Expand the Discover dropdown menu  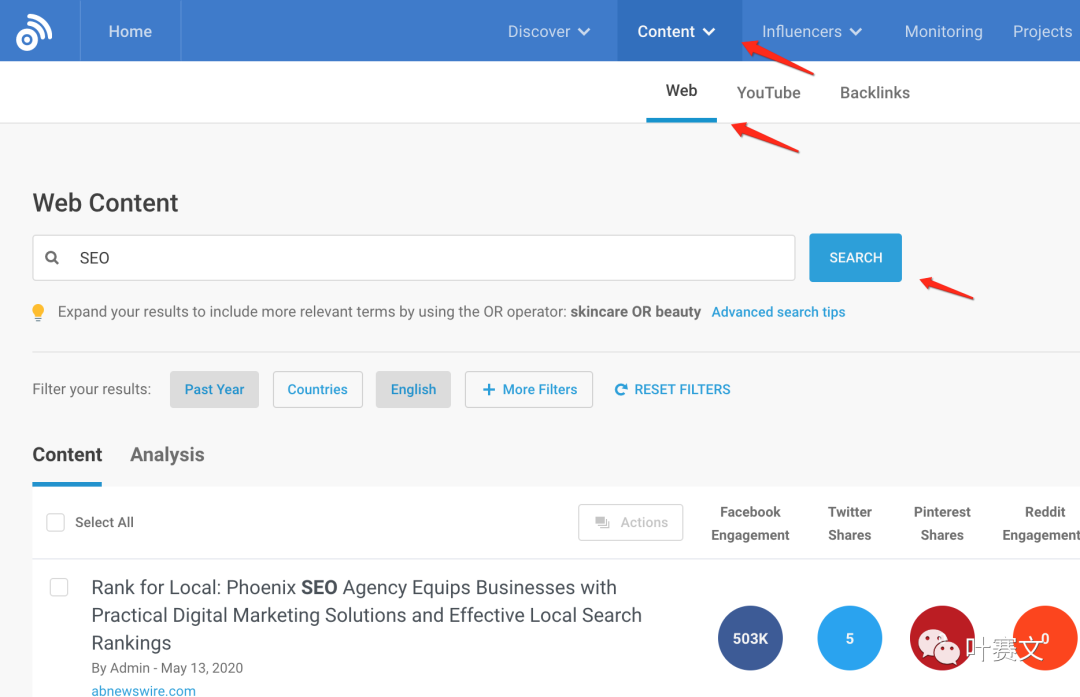pos(548,32)
